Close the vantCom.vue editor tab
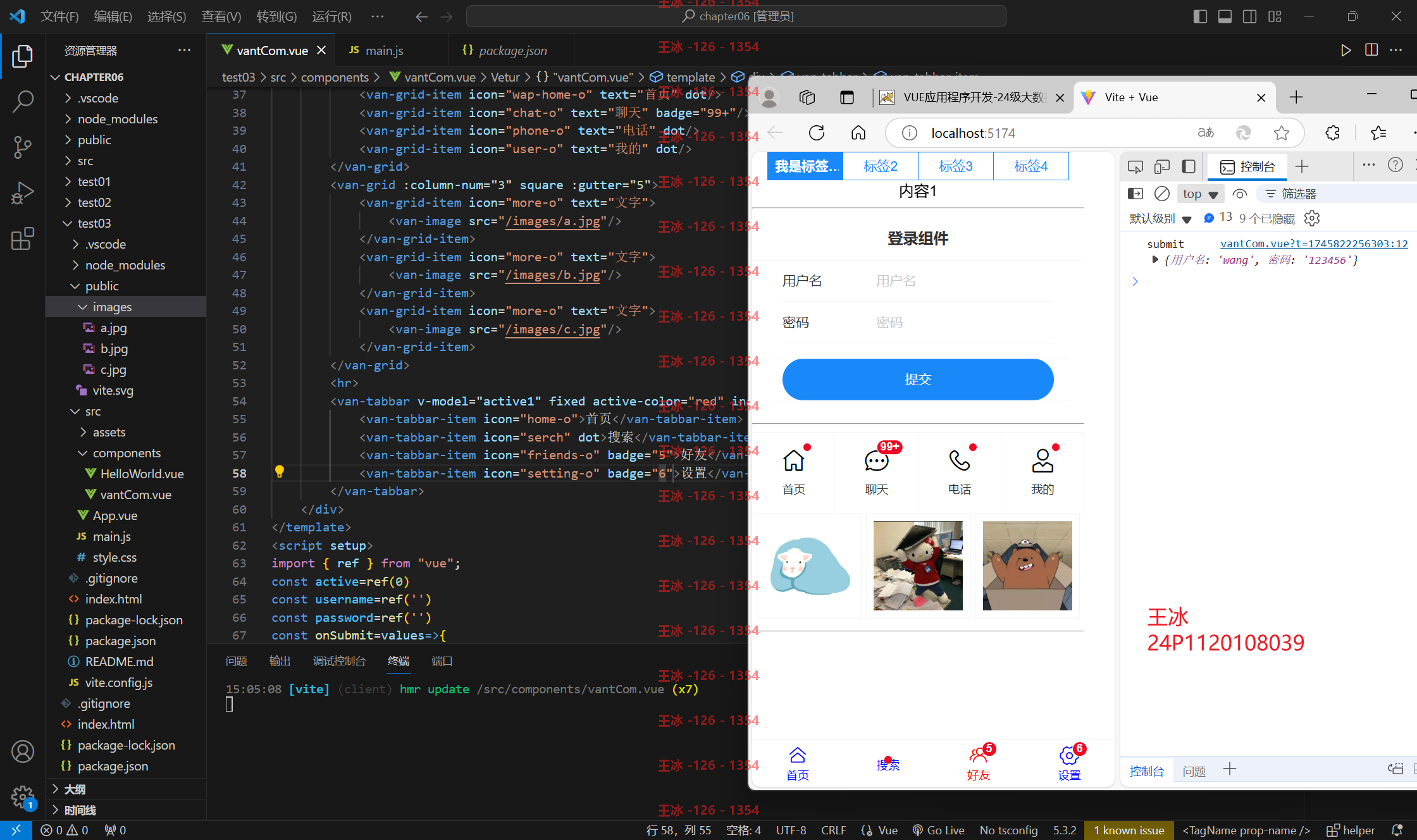This screenshot has width=1417, height=840. coord(321,50)
